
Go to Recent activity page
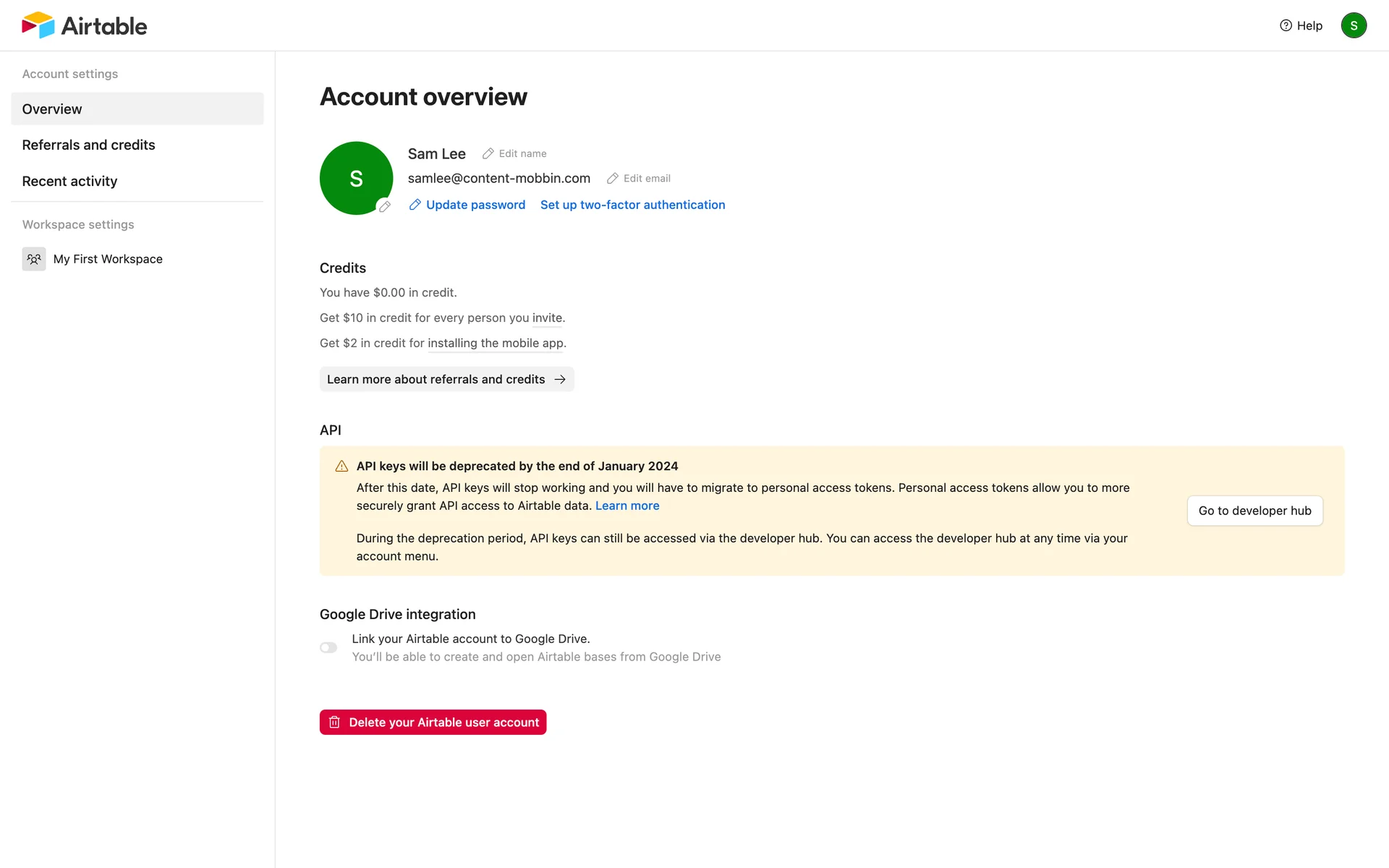[x=69, y=181]
